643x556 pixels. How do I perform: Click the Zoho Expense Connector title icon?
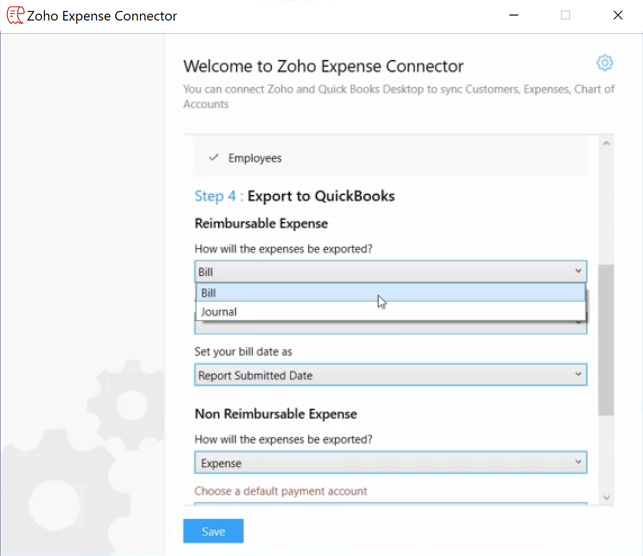pyautogui.click(x=15, y=15)
